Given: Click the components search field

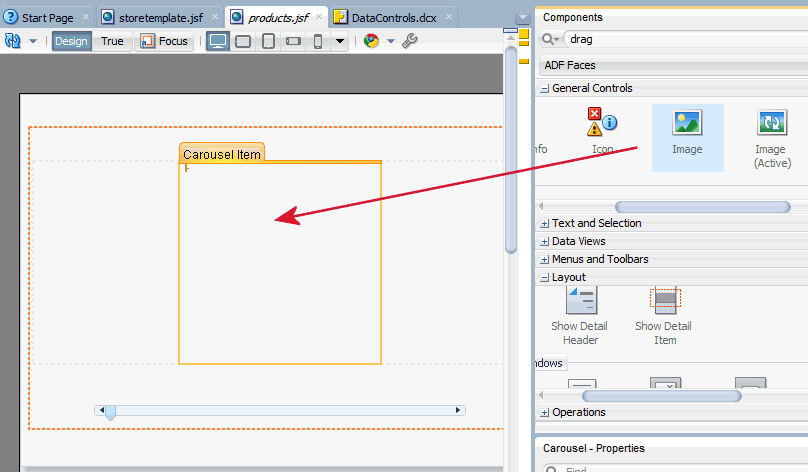Looking at the screenshot, I should 685,39.
